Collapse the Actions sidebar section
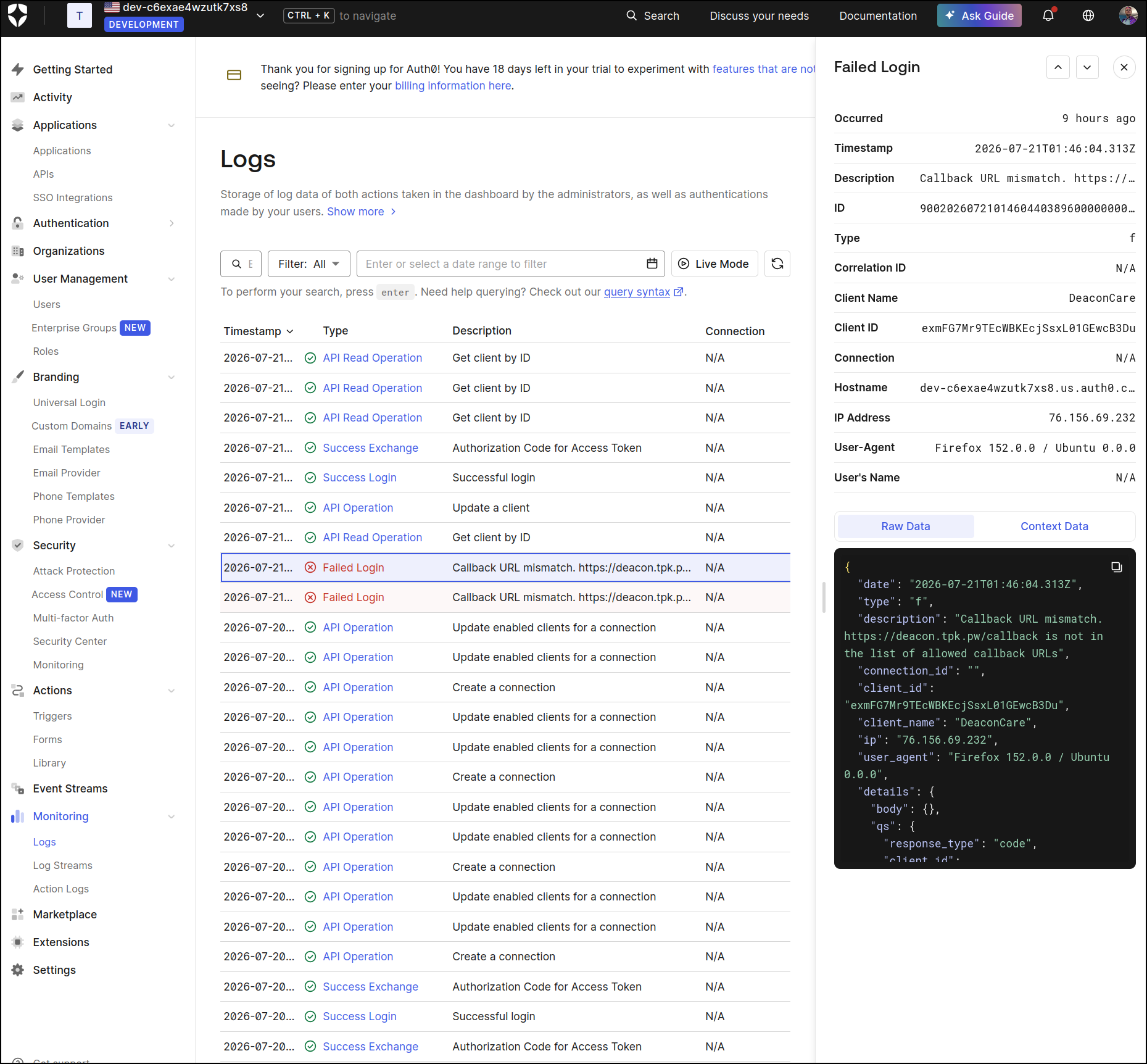The image size is (1147, 1064). coord(172,691)
